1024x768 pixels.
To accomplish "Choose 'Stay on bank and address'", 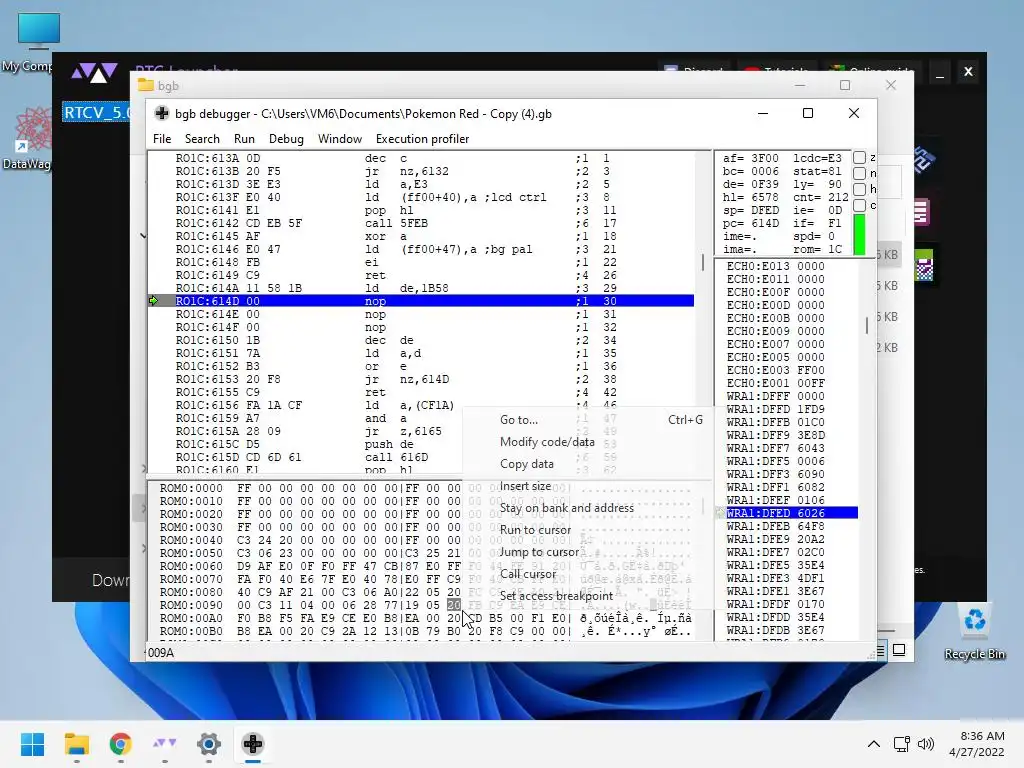I will point(566,508).
